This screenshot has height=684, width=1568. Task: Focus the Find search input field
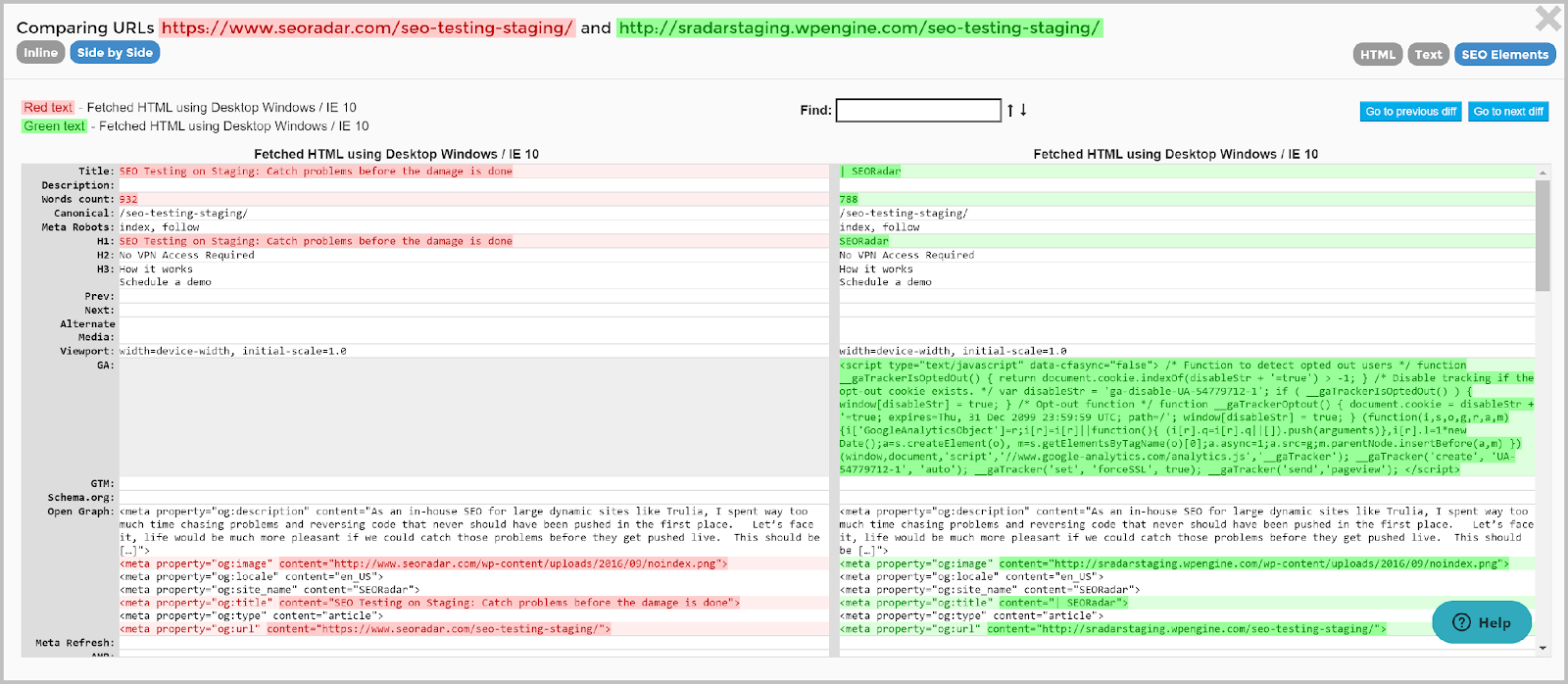click(x=917, y=111)
